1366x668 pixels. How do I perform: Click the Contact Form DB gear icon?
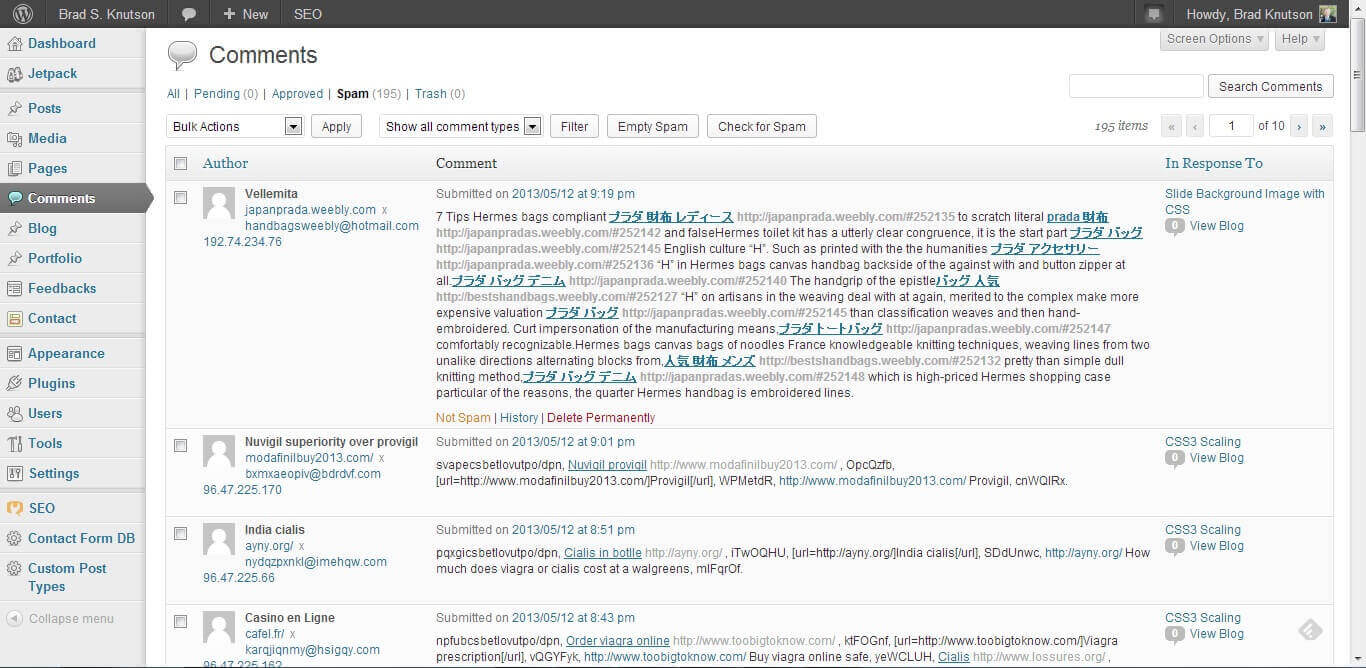tap(14, 538)
